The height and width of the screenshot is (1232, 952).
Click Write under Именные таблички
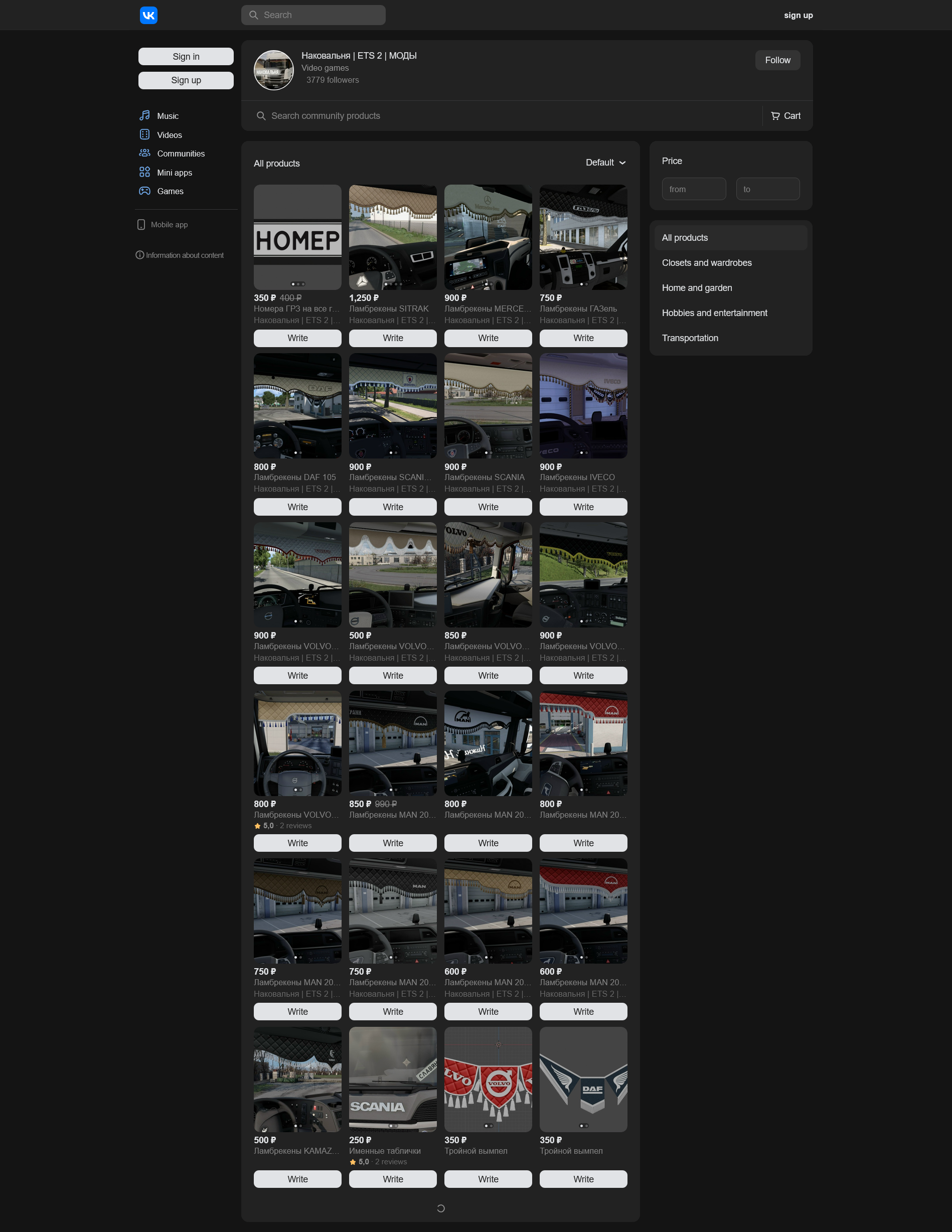[x=393, y=1179]
